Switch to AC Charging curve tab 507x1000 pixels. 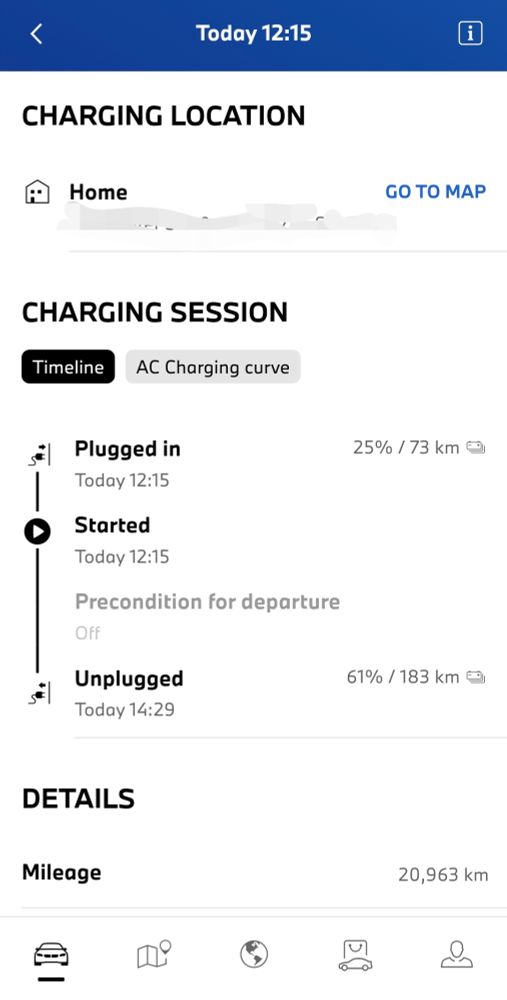213,367
